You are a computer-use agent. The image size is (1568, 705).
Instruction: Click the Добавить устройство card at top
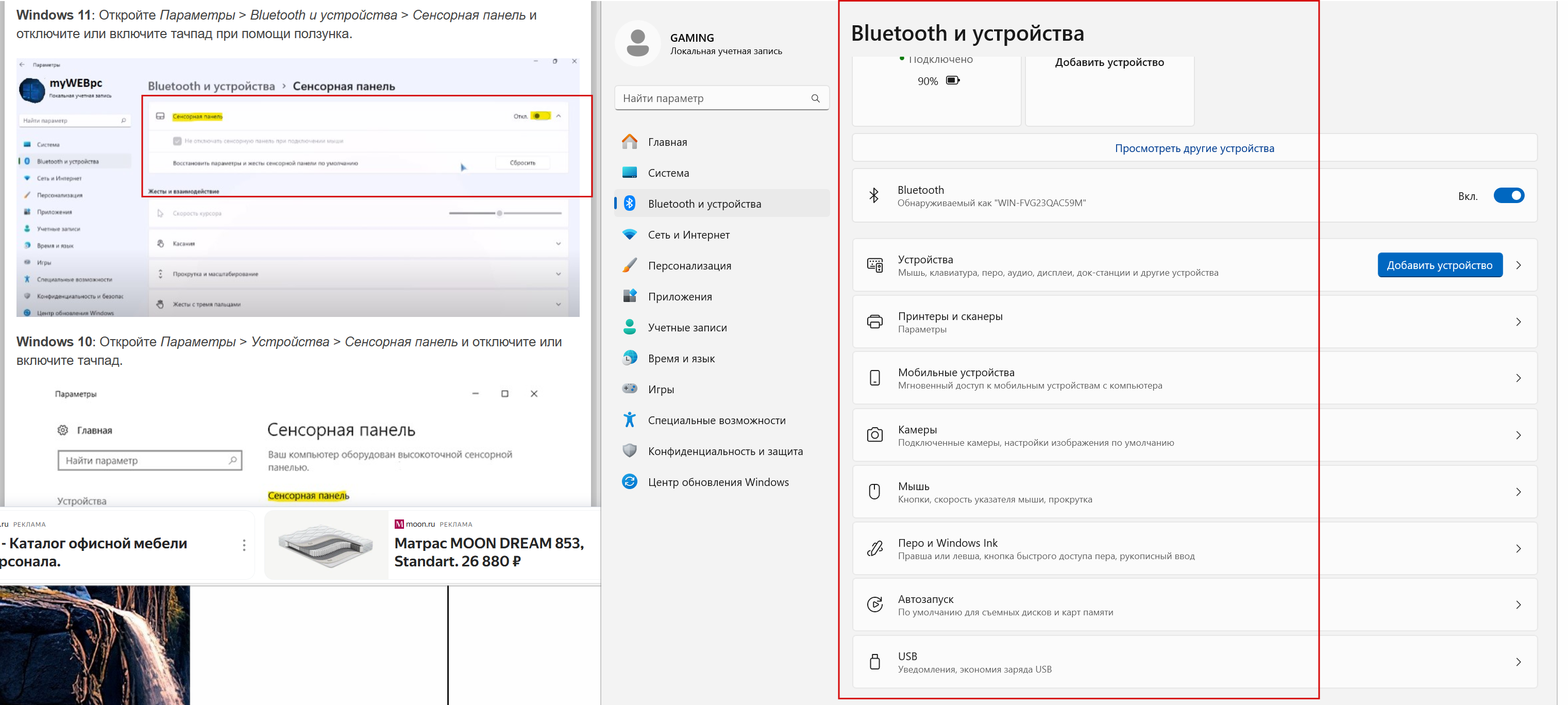point(1109,90)
